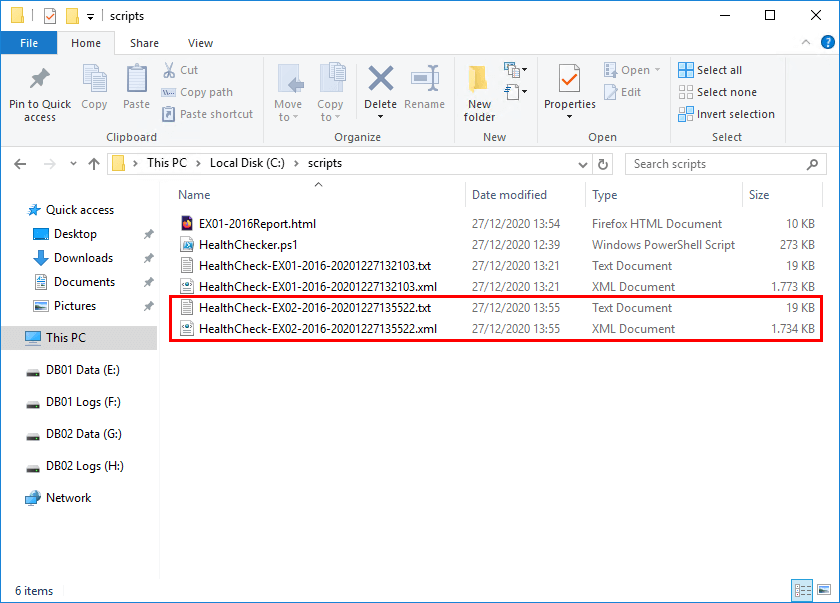This screenshot has width=840, height=603.
Task: Go up one folder level
Action: (x=94, y=164)
